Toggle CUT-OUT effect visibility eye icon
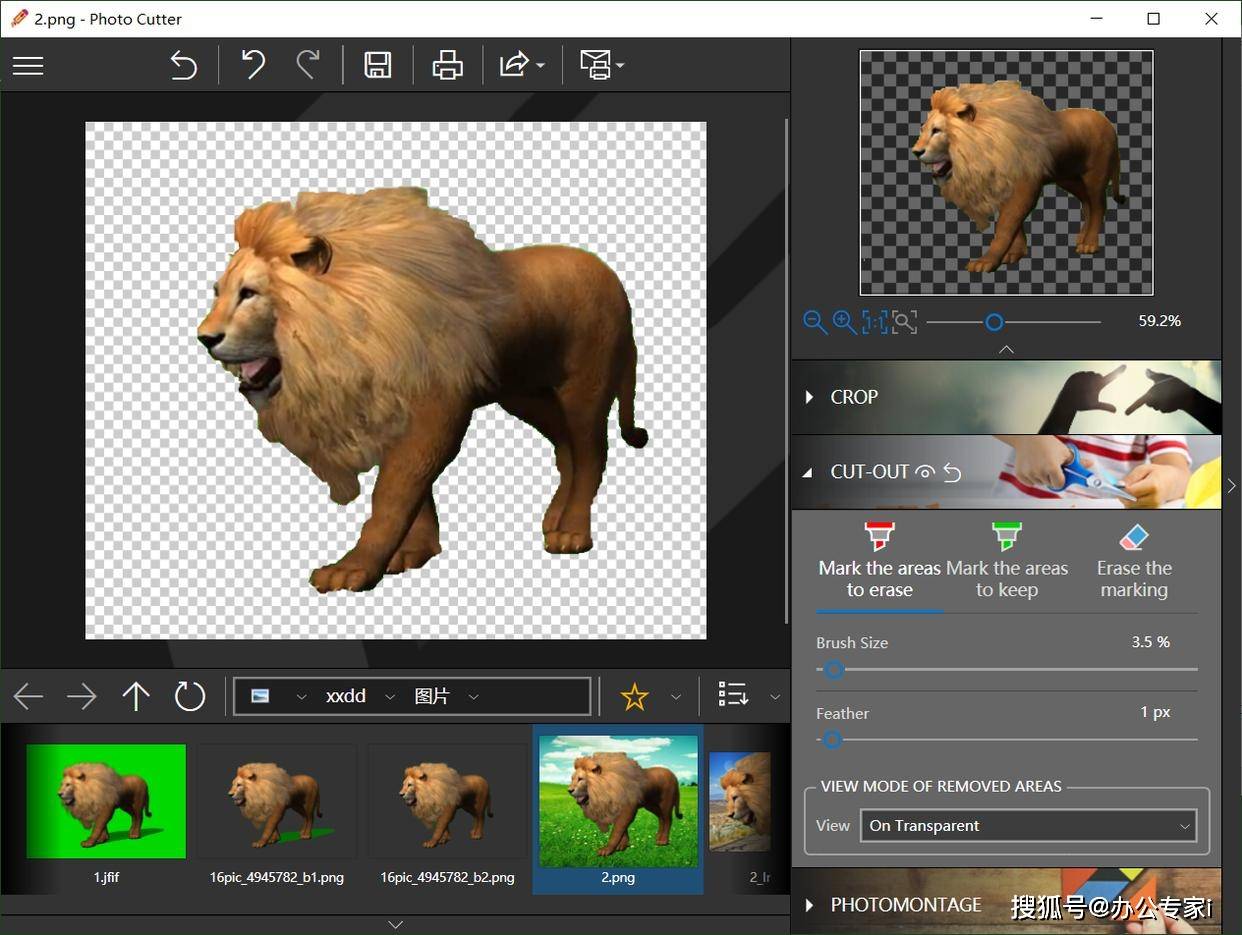1242x935 pixels. [x=925, y=472]
